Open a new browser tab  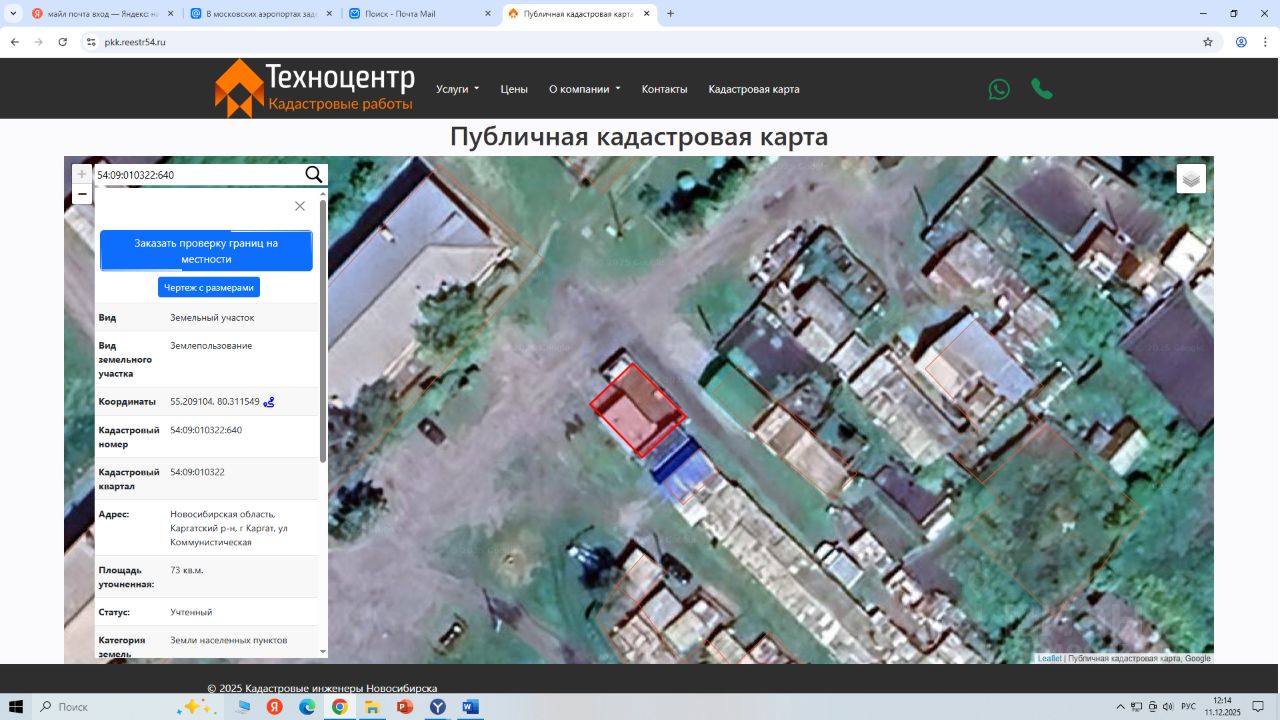[670, 14]
